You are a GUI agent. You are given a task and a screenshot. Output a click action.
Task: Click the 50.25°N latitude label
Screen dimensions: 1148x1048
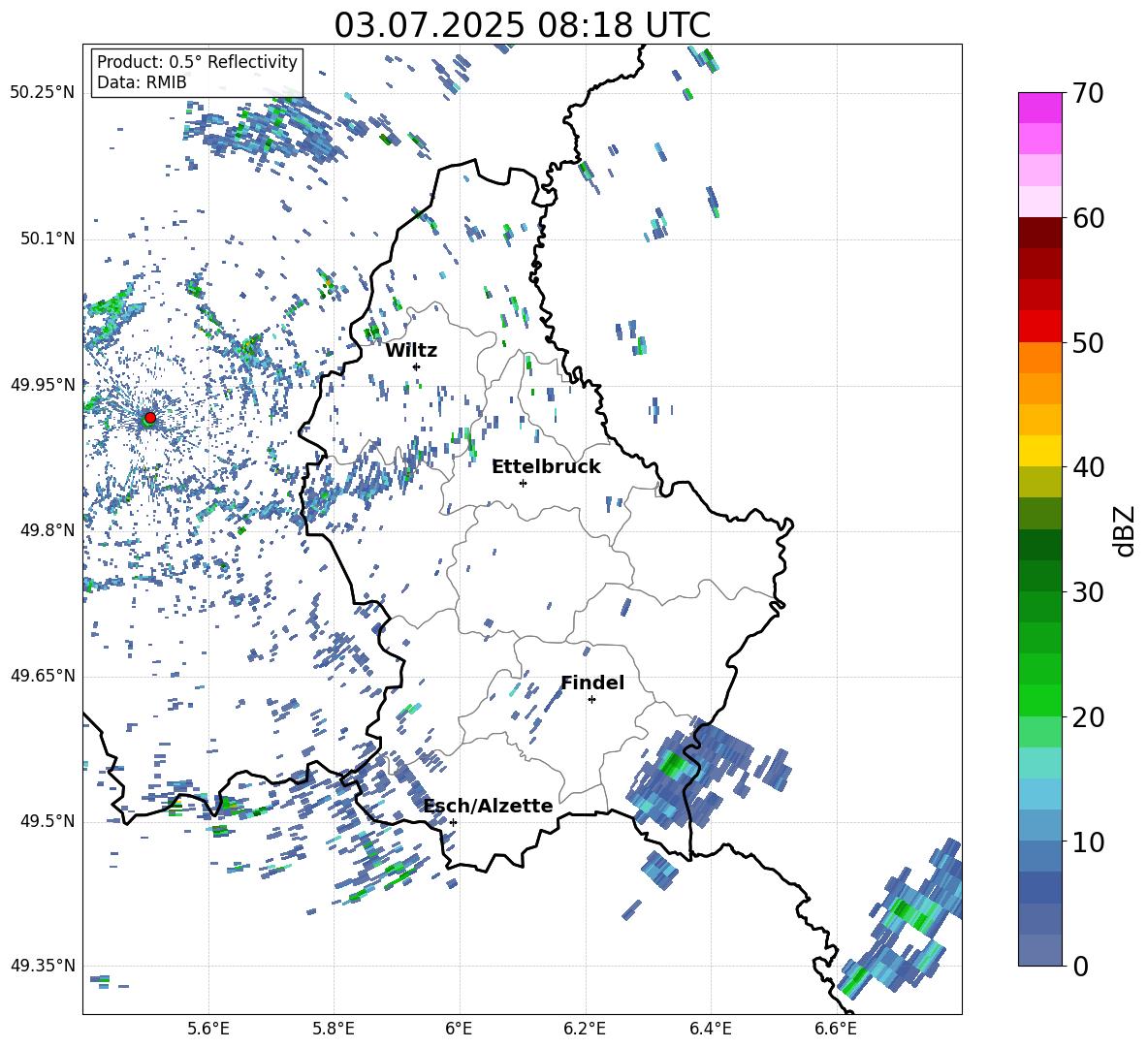point(43,93)
